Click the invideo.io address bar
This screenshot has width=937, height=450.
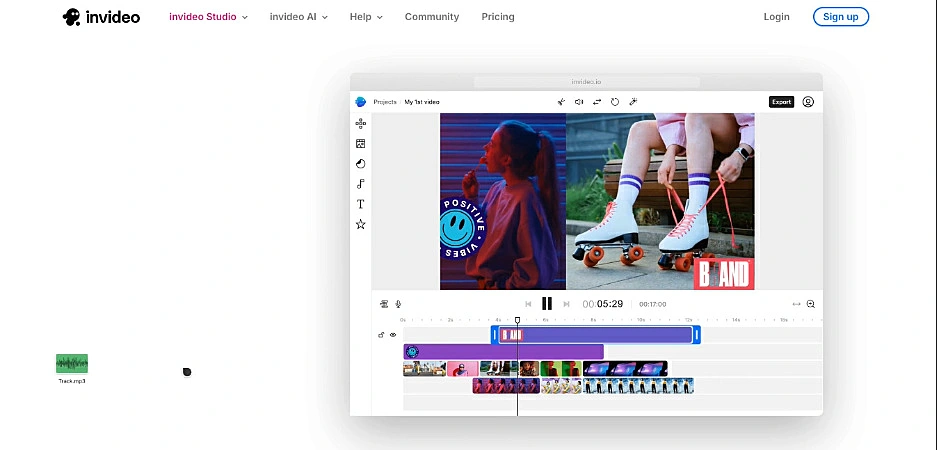[x=586, y=82]
